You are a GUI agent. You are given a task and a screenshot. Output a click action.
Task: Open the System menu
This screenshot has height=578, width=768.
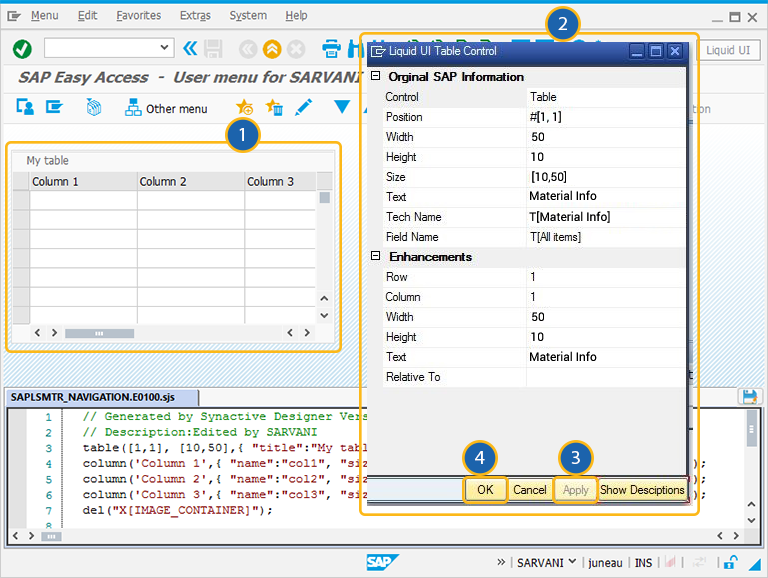pyautogui.click(x=248, y=16)
